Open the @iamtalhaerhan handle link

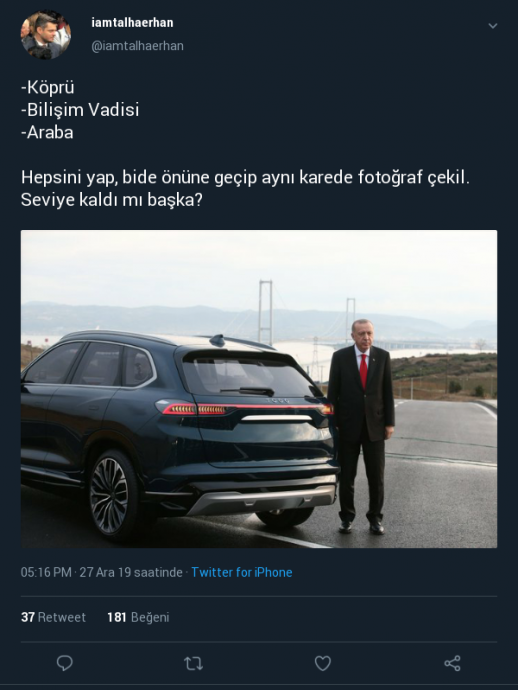(137, 46)
